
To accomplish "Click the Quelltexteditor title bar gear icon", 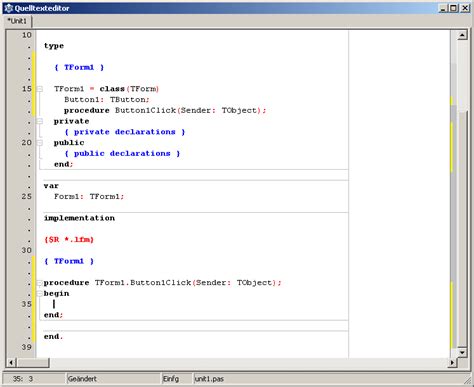I will coord(8,8).
